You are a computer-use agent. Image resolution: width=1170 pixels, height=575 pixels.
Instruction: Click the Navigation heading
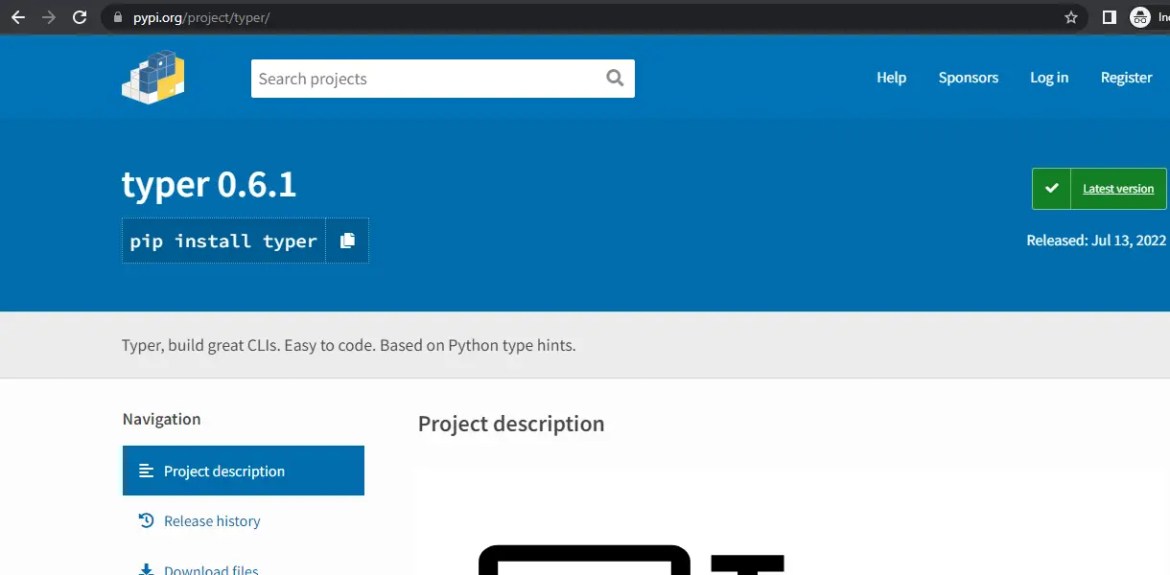point(161,419)
